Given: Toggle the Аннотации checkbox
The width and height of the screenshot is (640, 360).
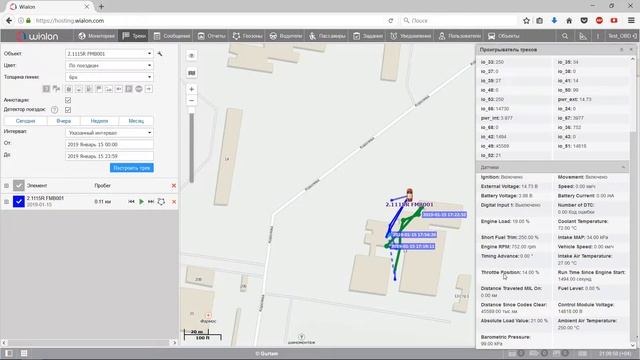Looking at the screenshot, I should pos(68,100).
